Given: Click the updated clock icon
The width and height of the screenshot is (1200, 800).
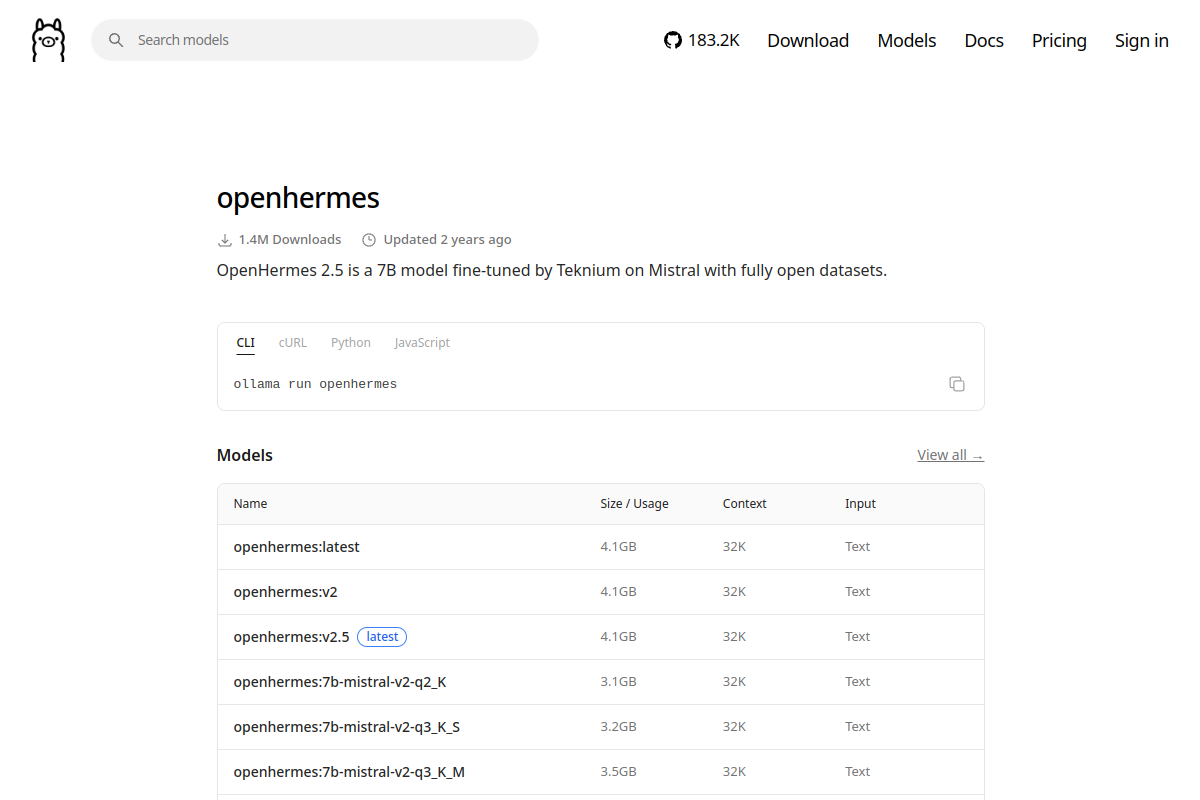Looking at the screenshot, I should click(x=369, y=240).
